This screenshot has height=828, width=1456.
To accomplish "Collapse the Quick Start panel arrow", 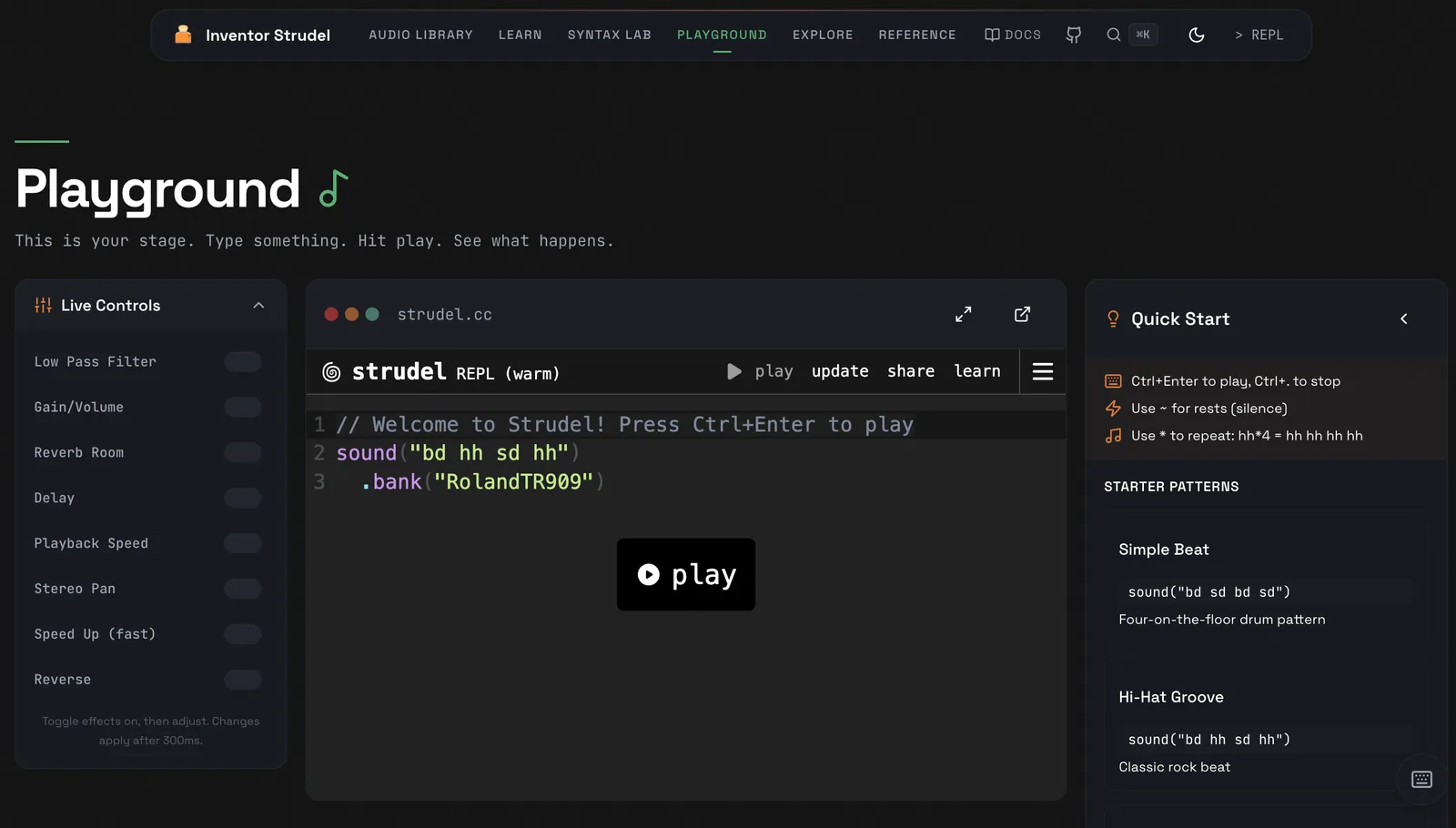I will point(1404,318).
